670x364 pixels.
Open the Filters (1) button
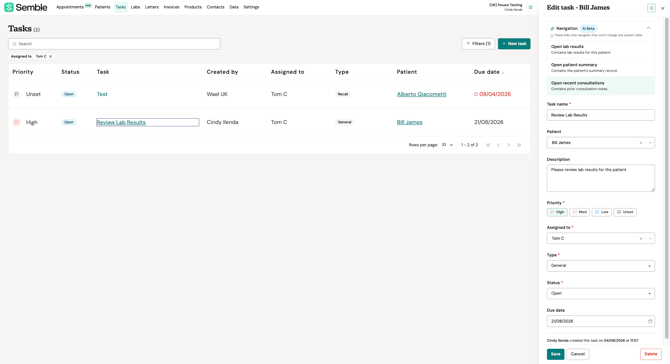pos(478,44)
